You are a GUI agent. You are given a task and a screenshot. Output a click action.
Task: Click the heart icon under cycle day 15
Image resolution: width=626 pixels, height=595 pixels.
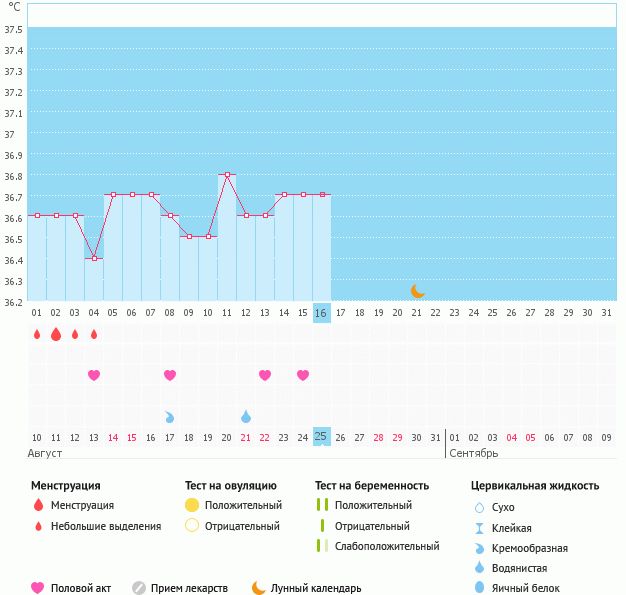303,375
